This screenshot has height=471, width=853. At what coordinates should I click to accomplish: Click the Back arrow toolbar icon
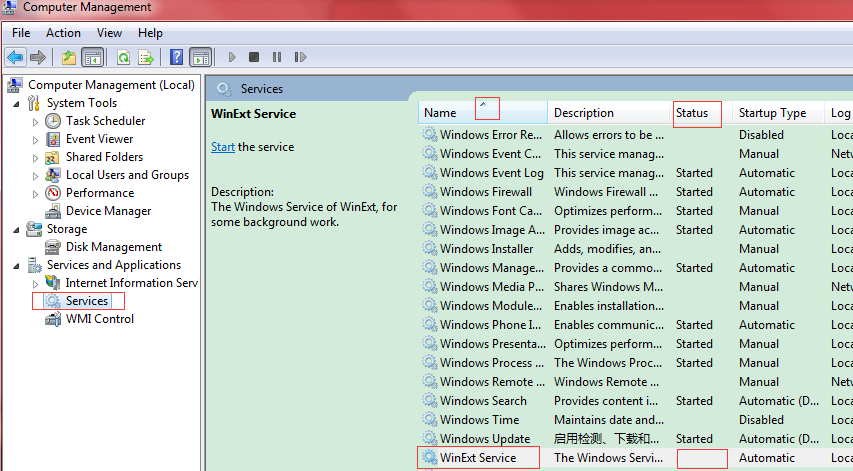tap(15, 57)
